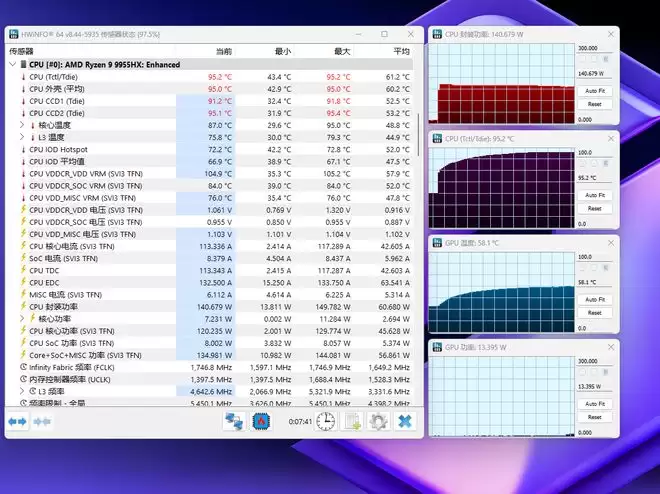Click the thermometer icon beside CPU (Tctl/Tdie)
Viewport: 660px width, 494px height.
click(x=24, y=77)
